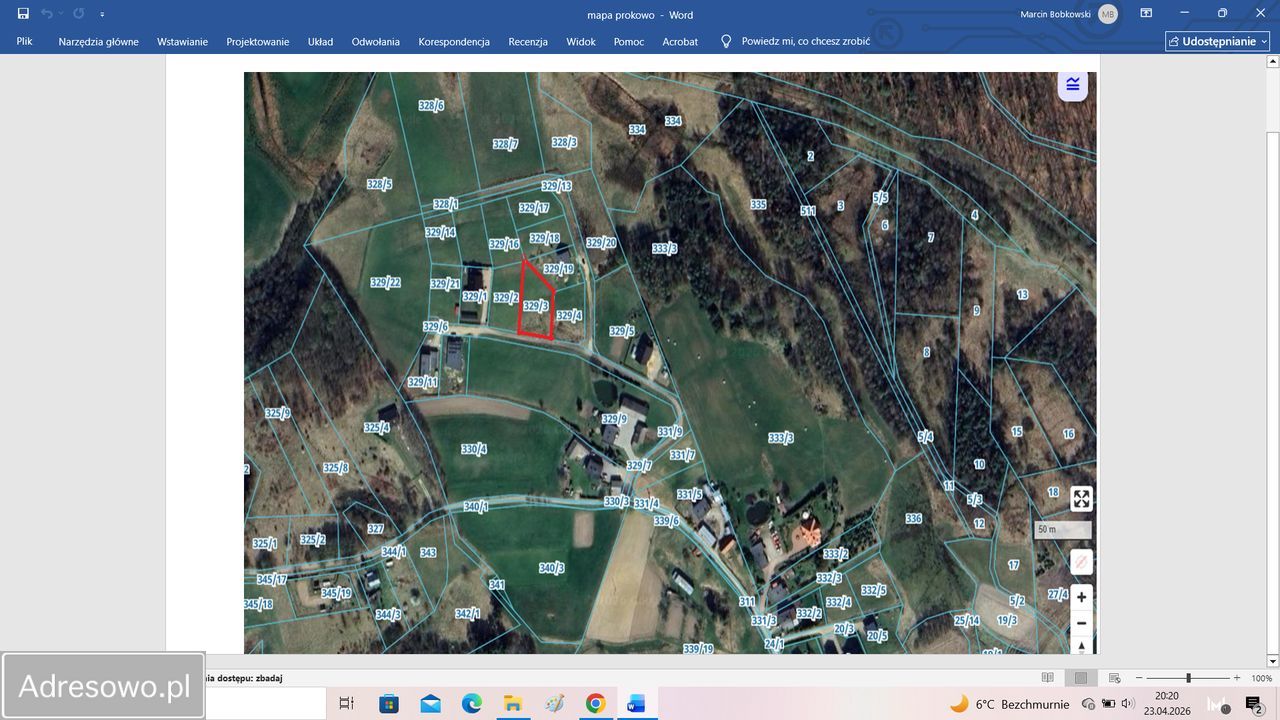This screenshot has height=720, width=1280.
Task: Open File Explorer from taskbar
Action: (x=513, y=704)
